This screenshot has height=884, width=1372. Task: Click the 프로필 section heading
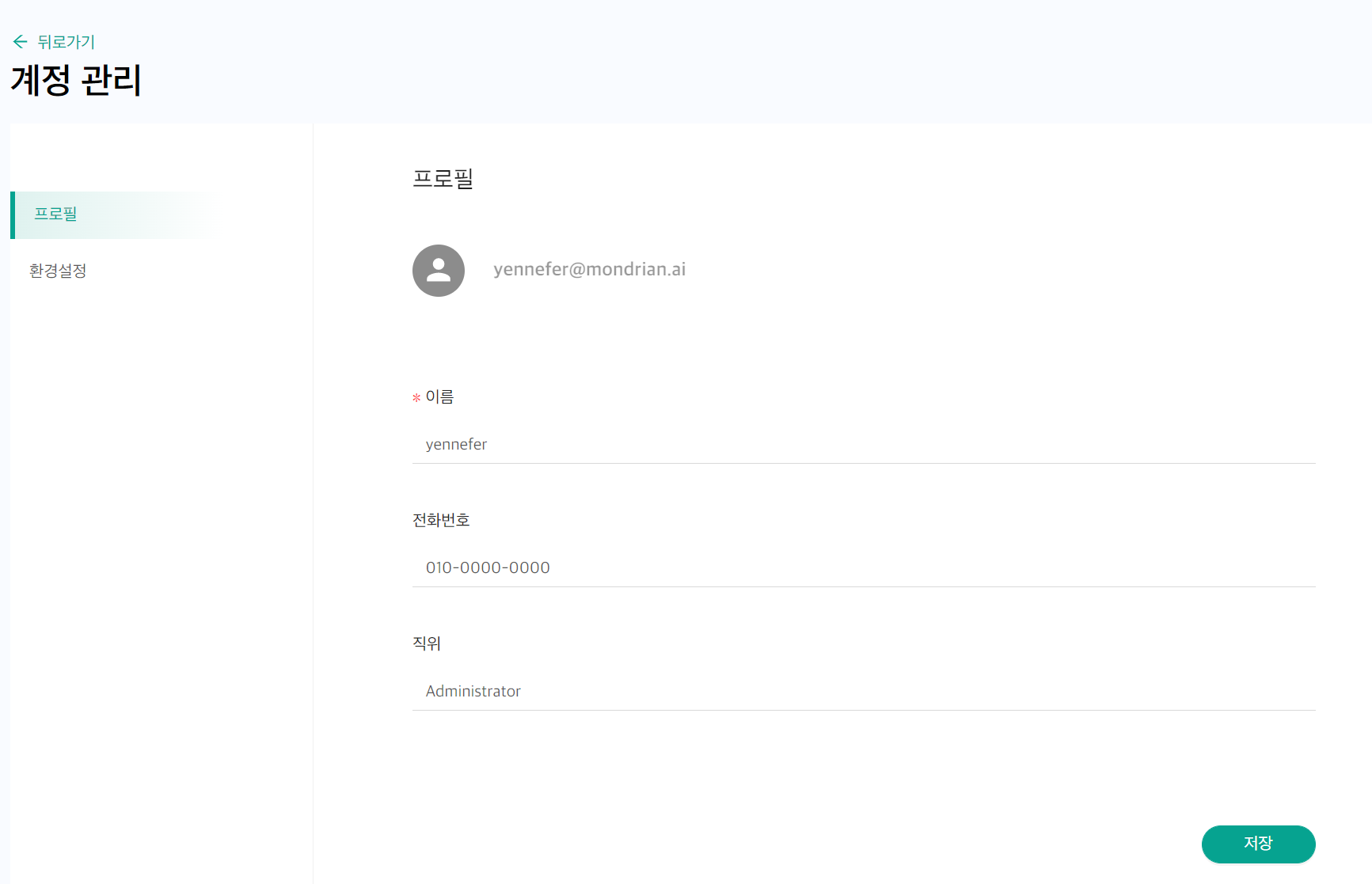tap(443, 179)
